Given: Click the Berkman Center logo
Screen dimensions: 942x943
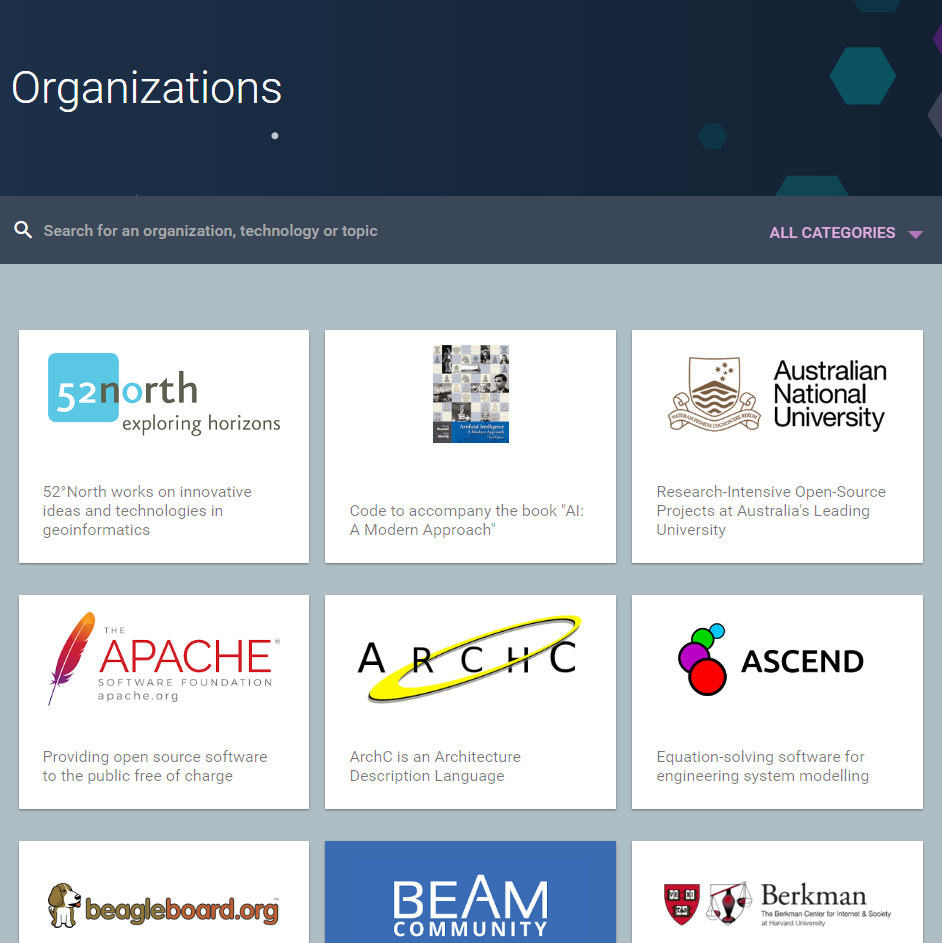Looking at the screenshot, I should [x=777, y=904].
